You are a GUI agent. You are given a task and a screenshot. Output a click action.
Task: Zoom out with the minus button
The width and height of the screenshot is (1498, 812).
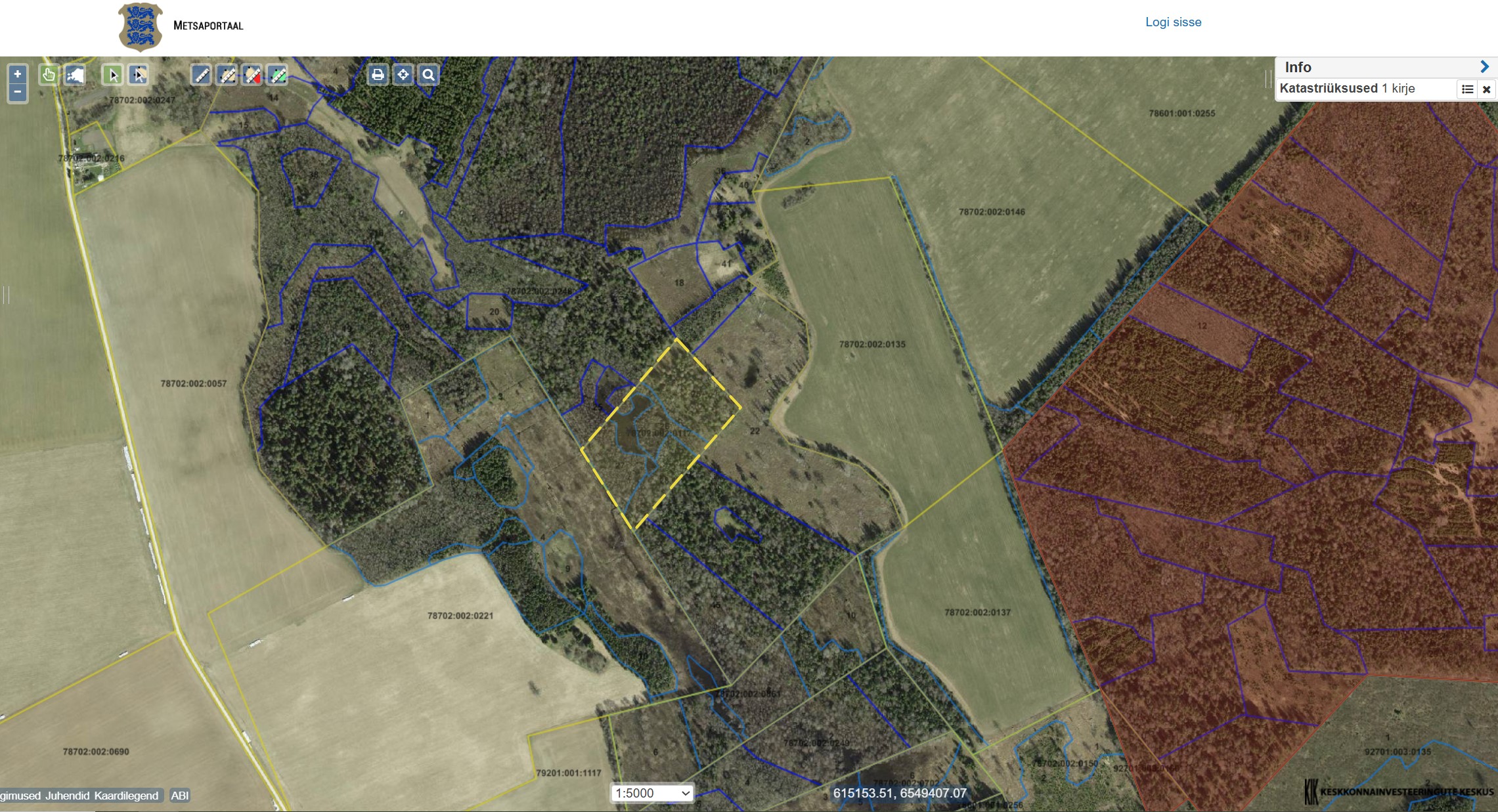coord(18,92)
